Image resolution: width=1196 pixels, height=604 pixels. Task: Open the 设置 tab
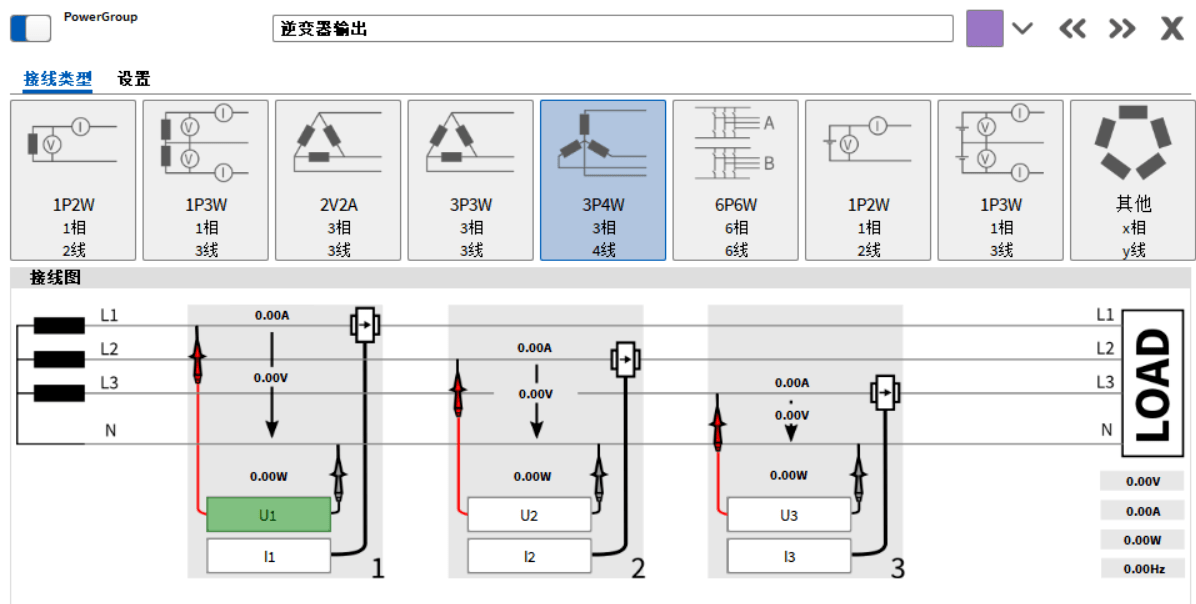coord(134,79)
